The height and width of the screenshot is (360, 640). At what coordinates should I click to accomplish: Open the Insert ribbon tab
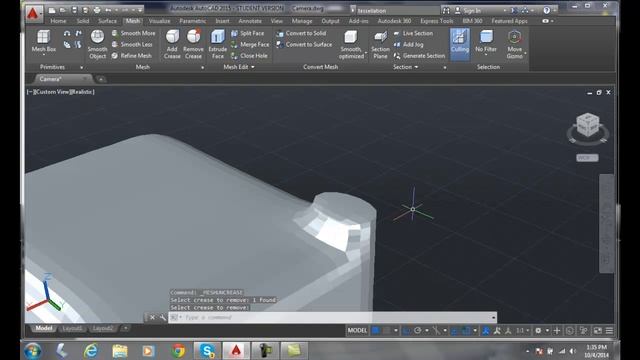(222, 21)
